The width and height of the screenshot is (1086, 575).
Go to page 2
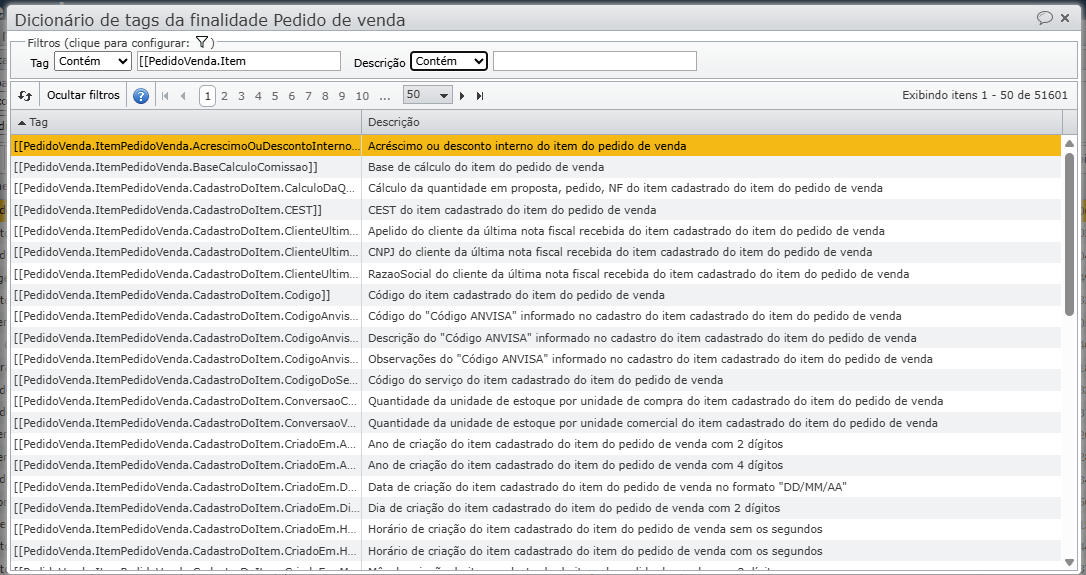click(x=224, y=96)
